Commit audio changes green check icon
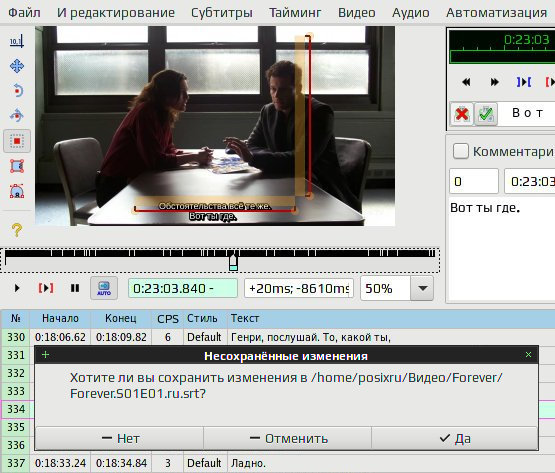The height and width of the screenshot is (473, 555). click(x=486, y=114)
